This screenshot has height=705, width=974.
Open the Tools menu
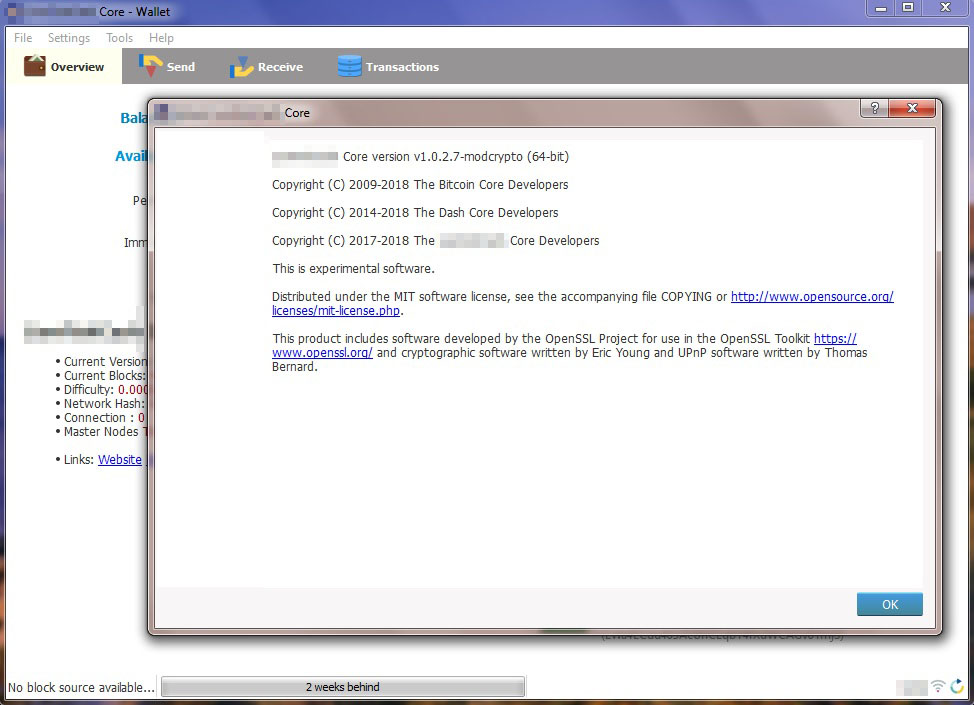pyautogui.click(x=119, y=38)
